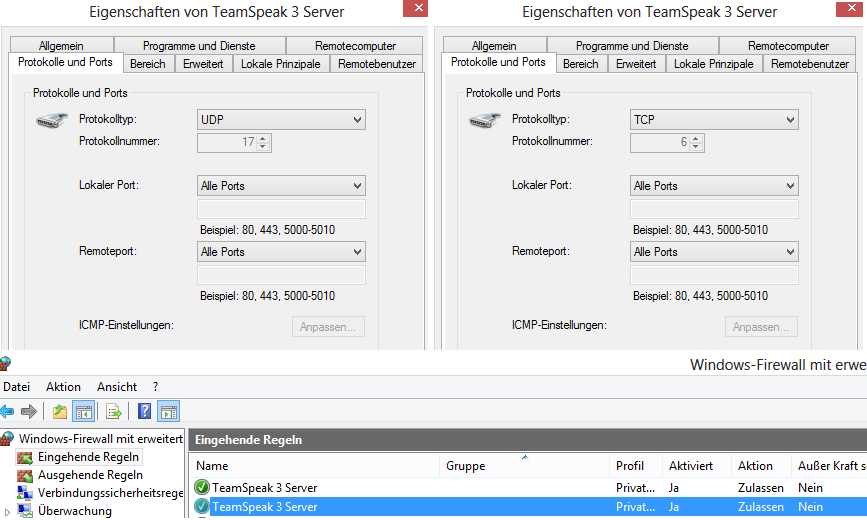Click Anpassen button in TCP dialog

[761, 327]
